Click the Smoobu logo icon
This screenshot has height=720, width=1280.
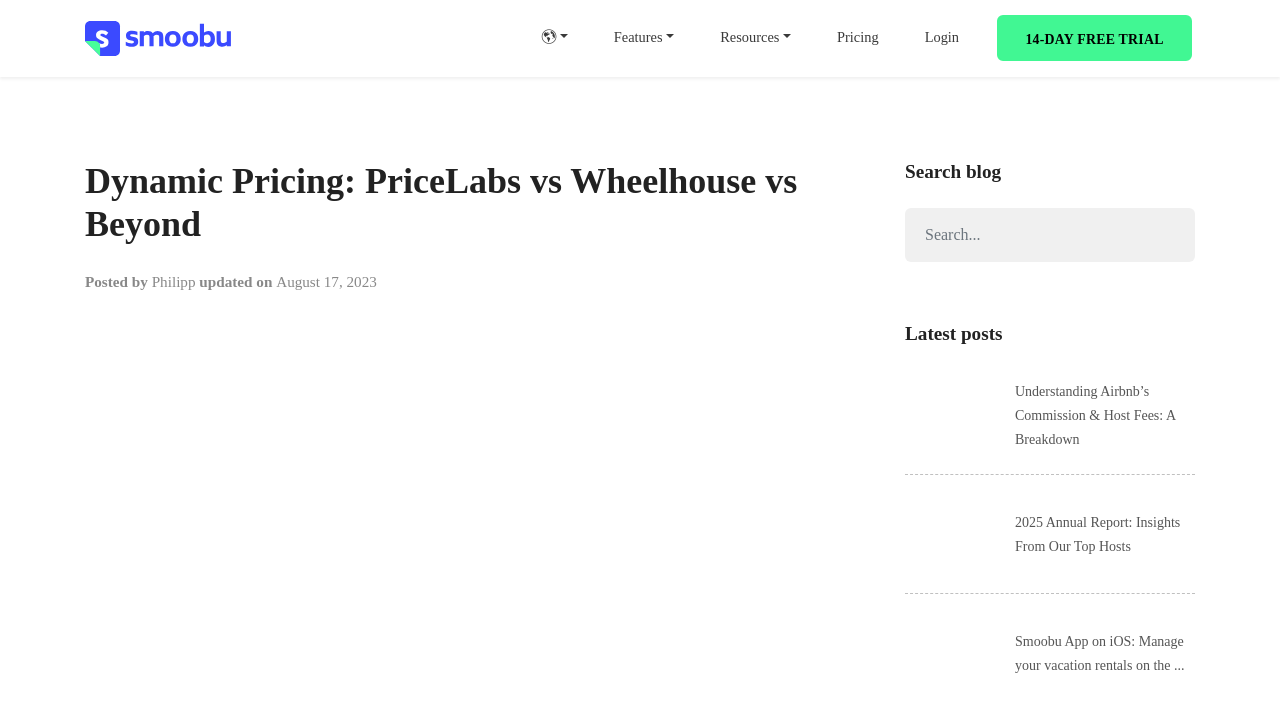pos(102,38)
